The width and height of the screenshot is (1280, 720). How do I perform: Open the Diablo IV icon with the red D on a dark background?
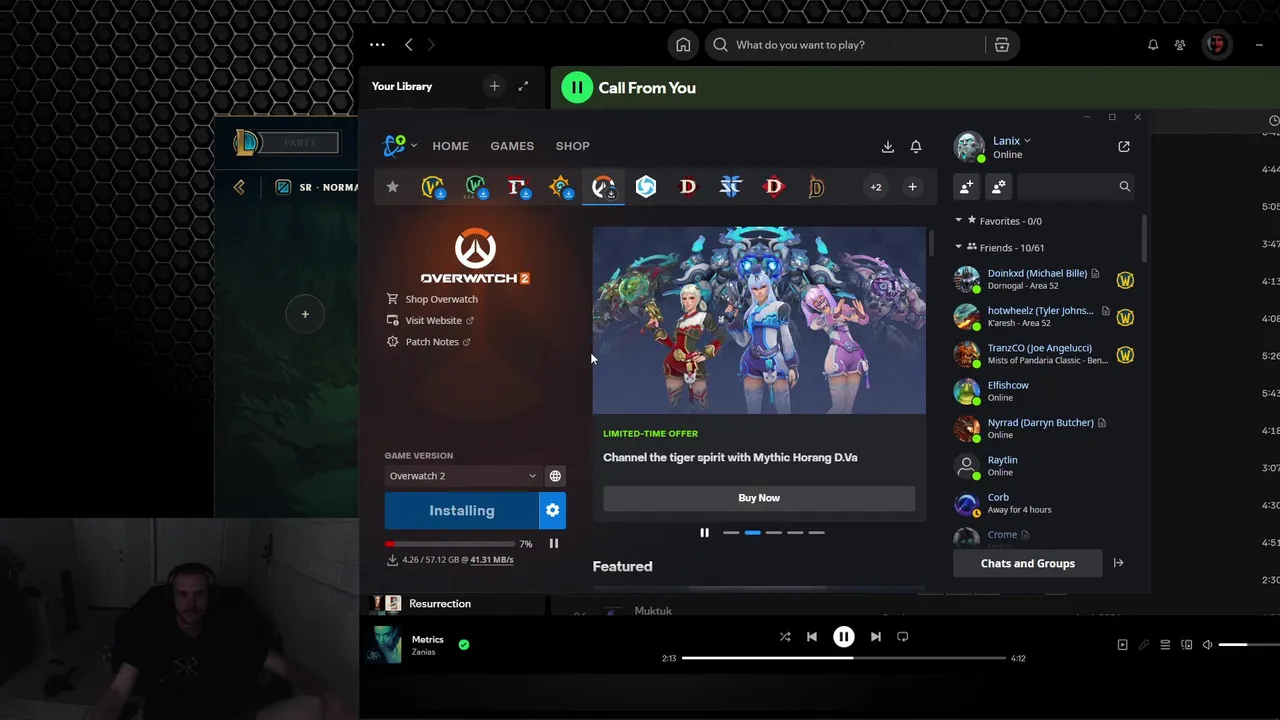click(x=688, y=187)
